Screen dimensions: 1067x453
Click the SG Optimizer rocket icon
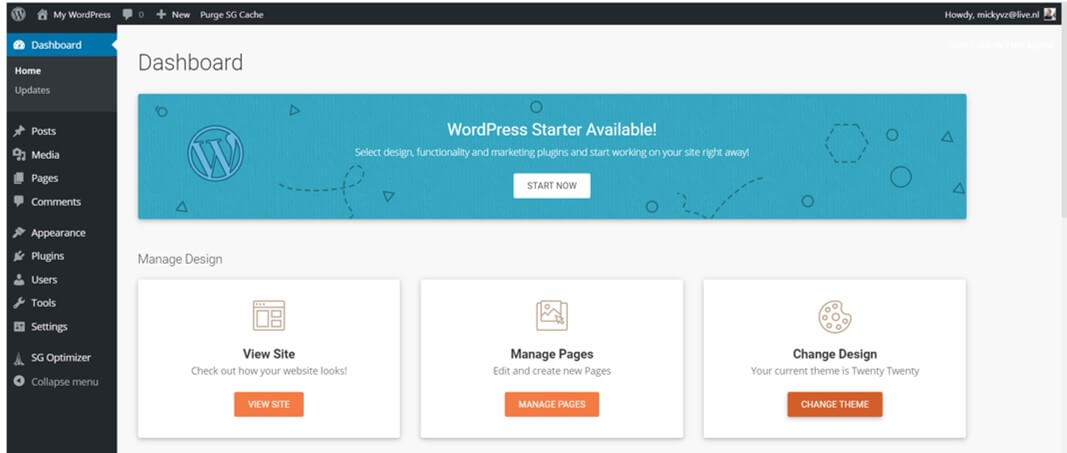coord(19,359)
